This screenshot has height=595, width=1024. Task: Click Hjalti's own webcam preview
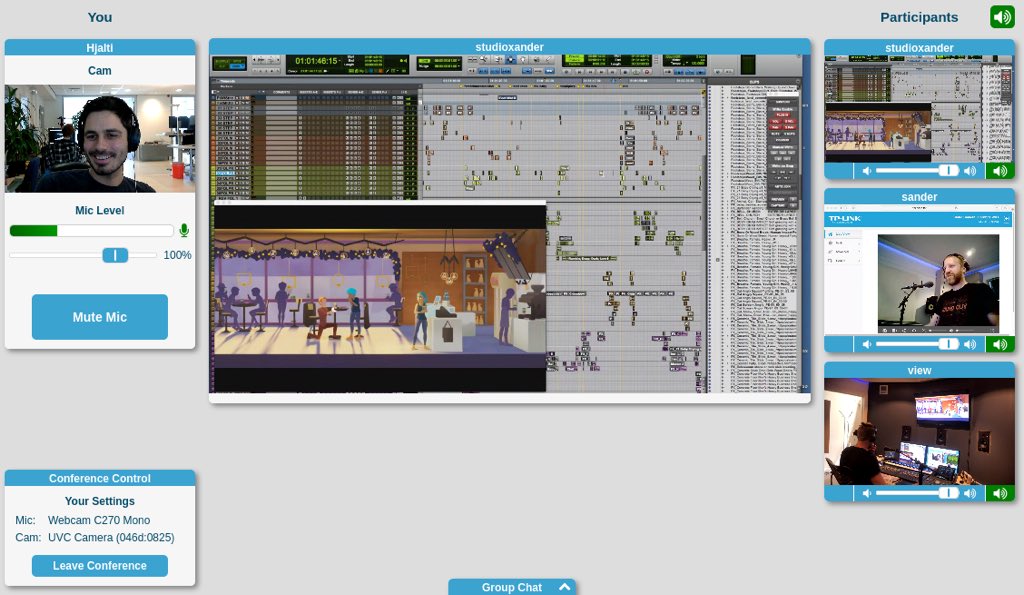pos(100,138)
